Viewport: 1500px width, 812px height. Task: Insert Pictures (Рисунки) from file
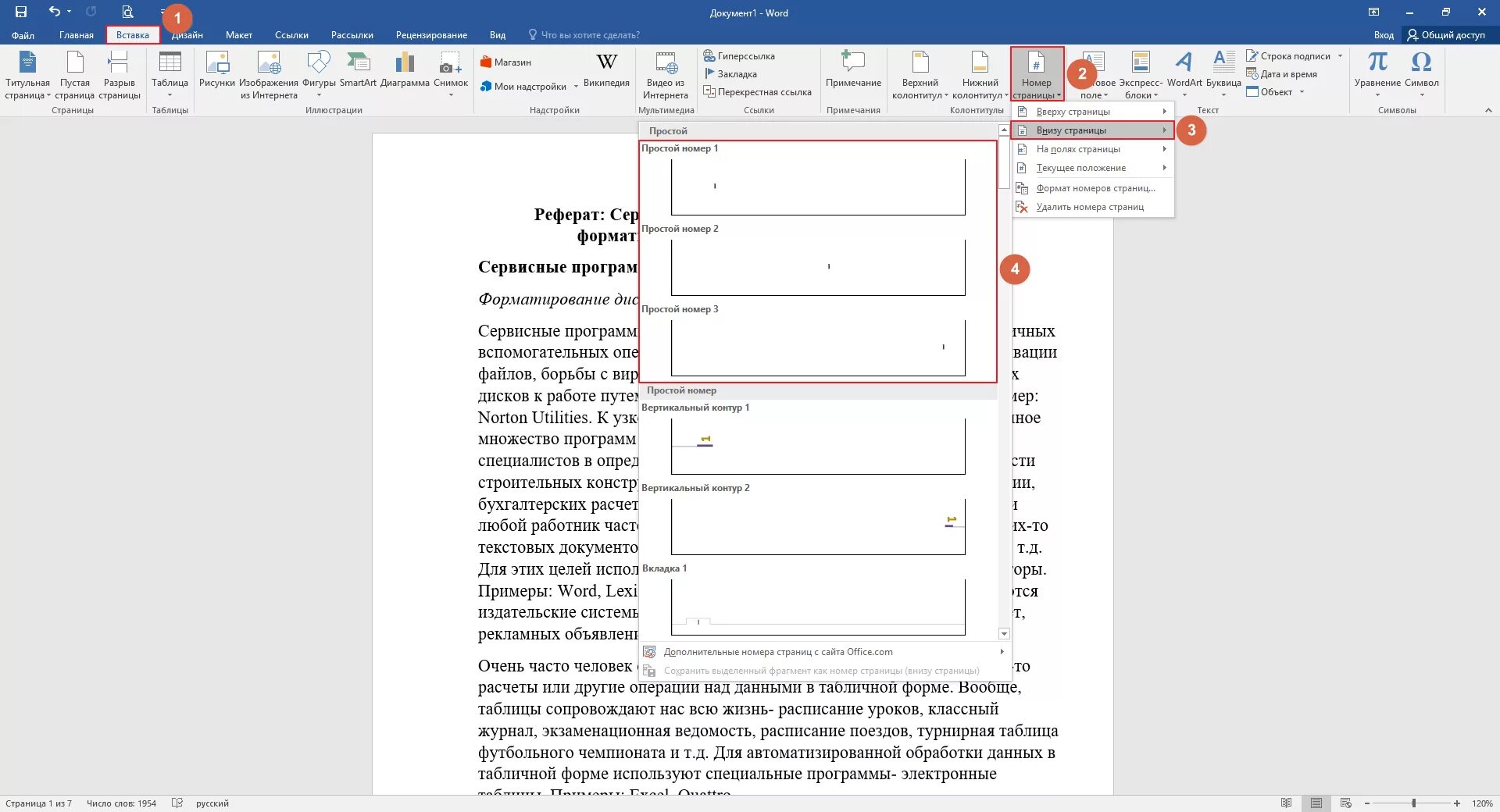pyautogui.click(x=216, y=69)
